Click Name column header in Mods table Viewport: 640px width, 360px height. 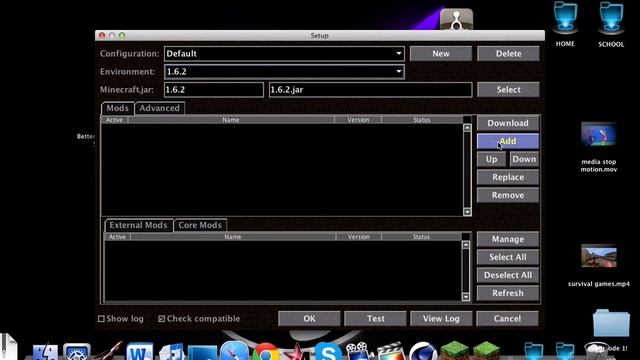[x=231, y=120]
